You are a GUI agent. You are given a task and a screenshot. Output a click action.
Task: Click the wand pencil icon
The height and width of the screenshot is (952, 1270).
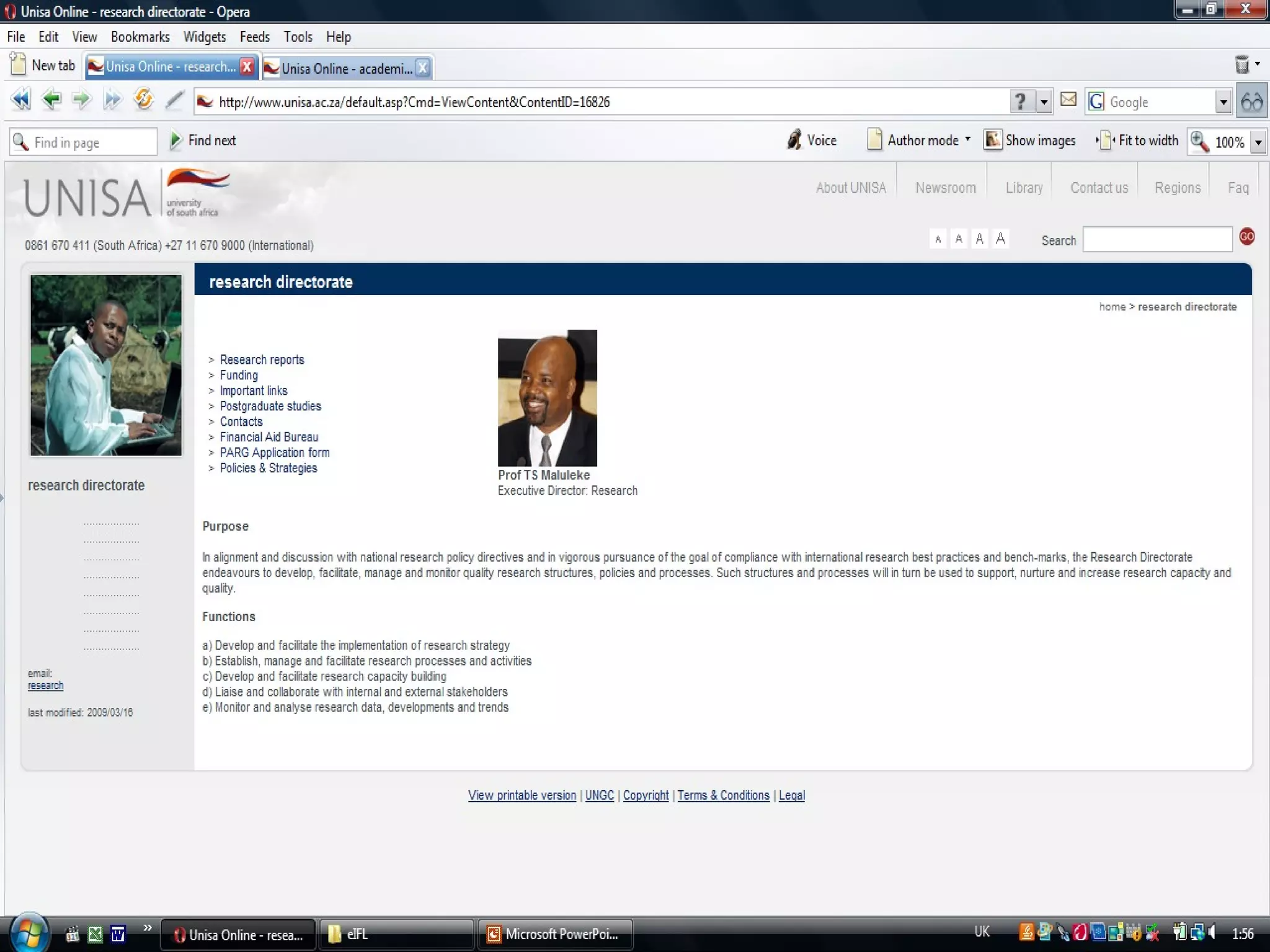174,100
